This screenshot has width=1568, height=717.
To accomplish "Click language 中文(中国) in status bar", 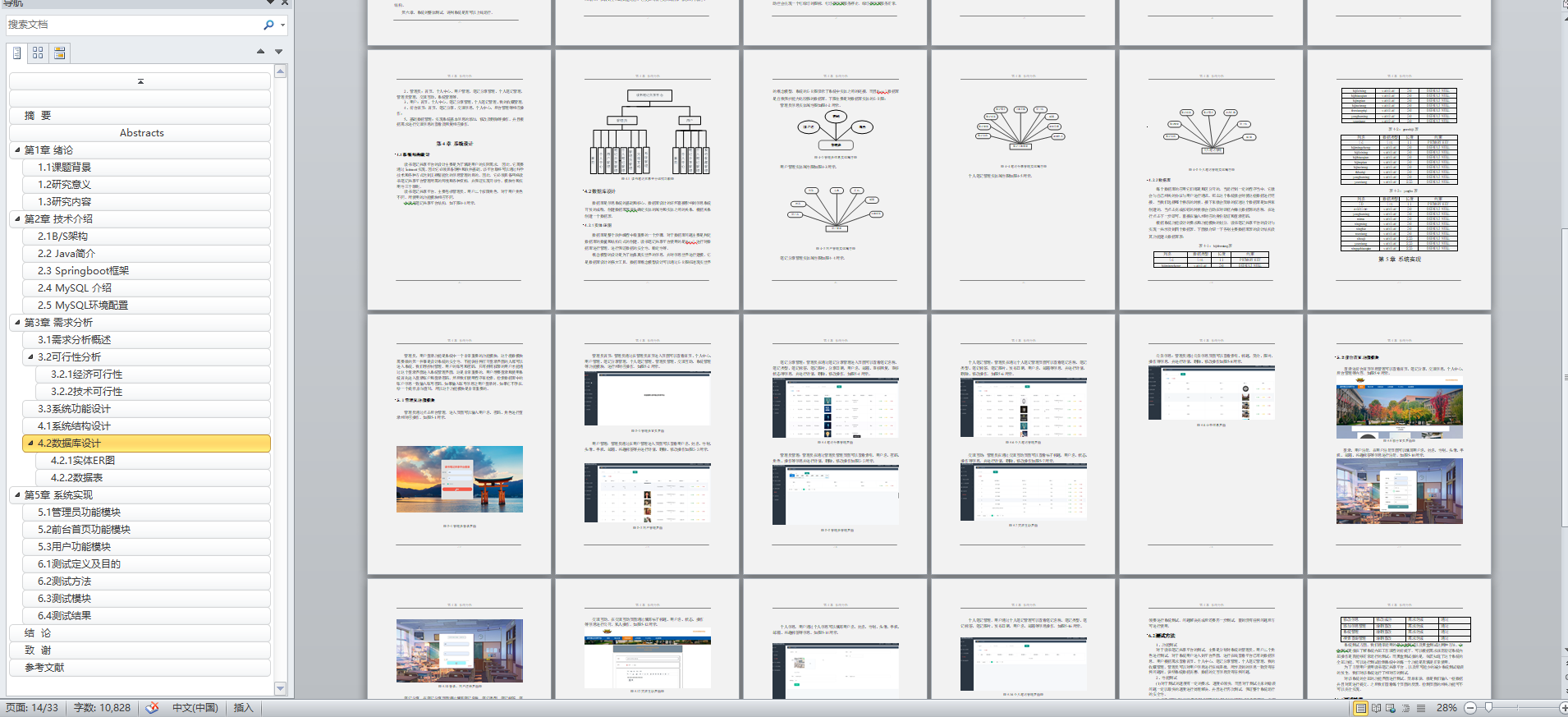I will pos(195,708).
